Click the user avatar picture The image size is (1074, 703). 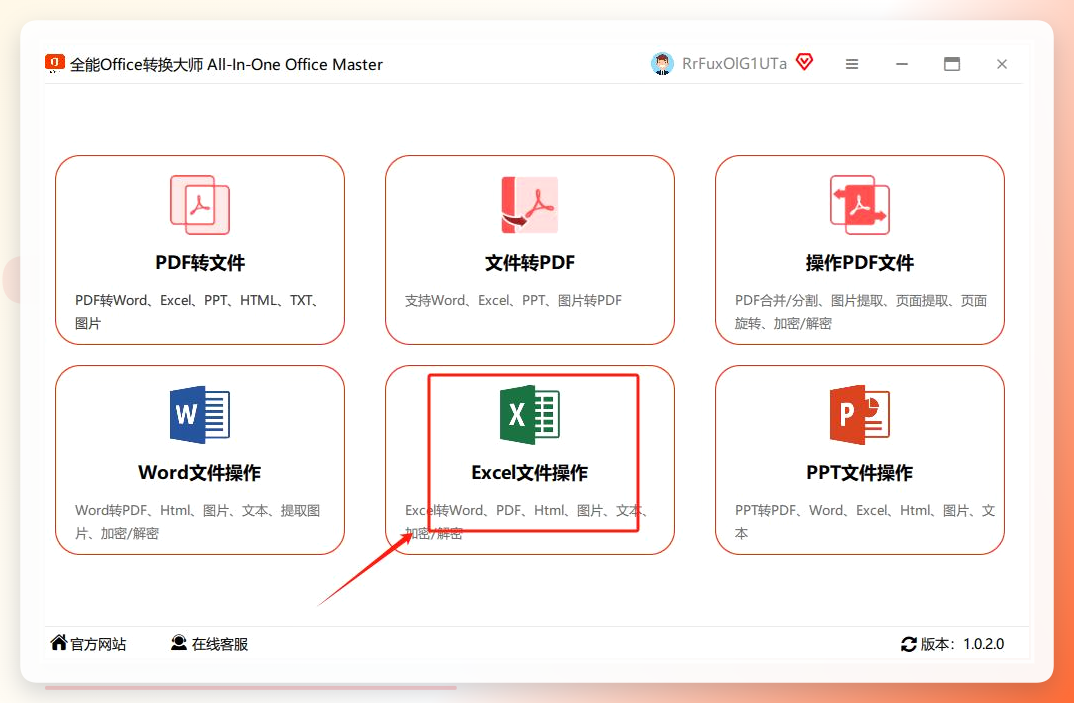pos(662,64)
